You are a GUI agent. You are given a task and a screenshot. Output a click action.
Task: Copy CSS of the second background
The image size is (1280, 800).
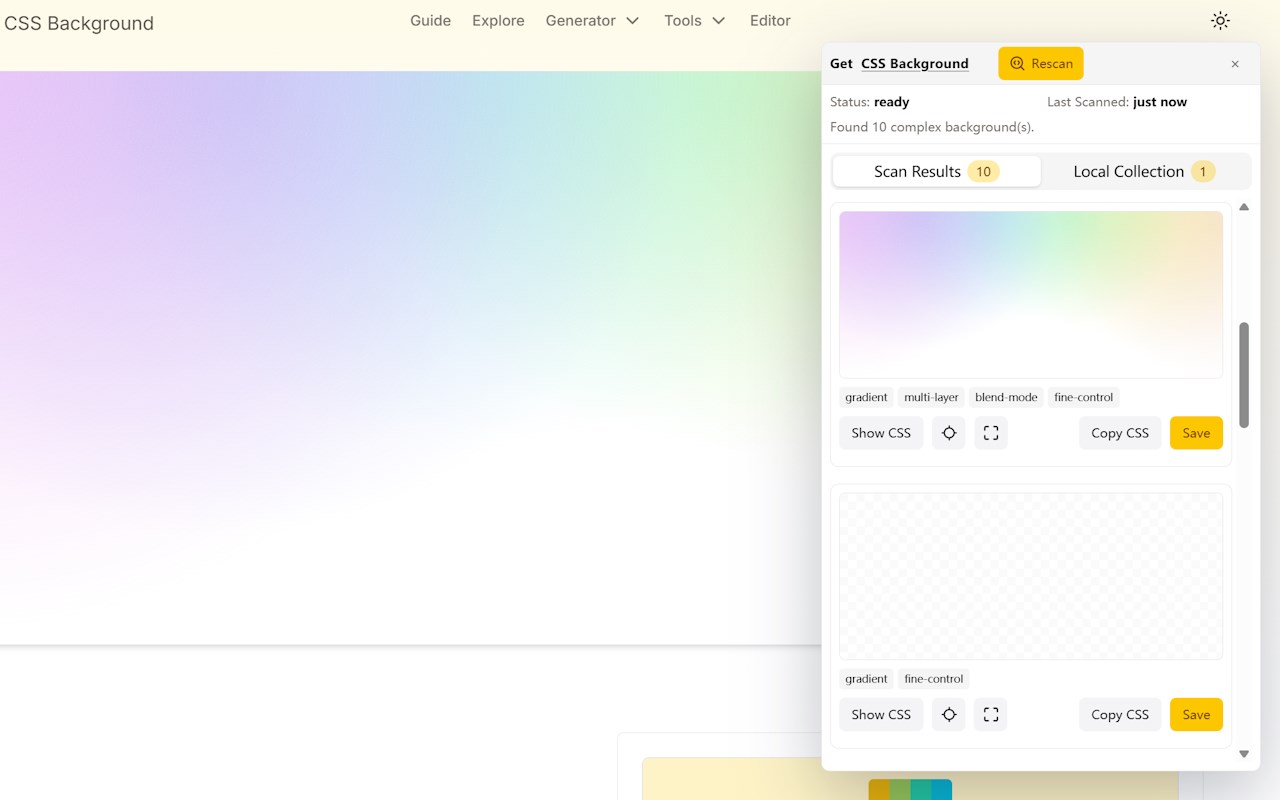pos(1119,714)
